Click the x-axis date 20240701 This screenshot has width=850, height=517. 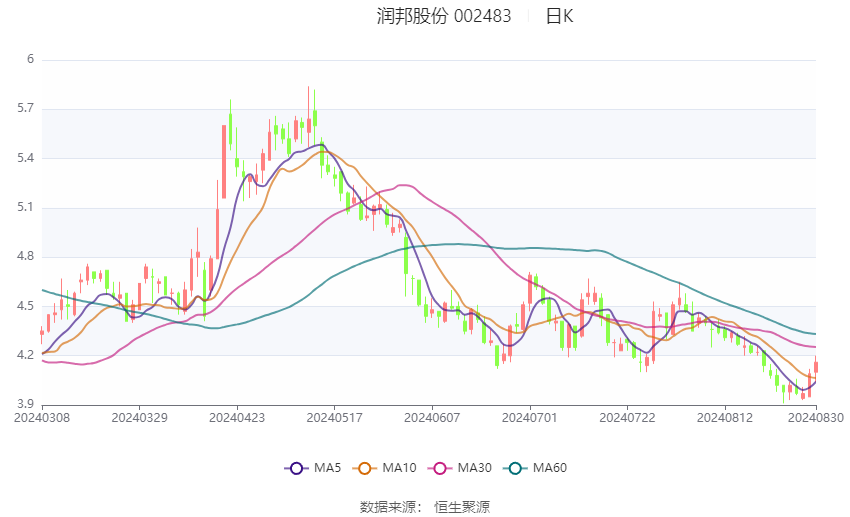click(530, 418)
